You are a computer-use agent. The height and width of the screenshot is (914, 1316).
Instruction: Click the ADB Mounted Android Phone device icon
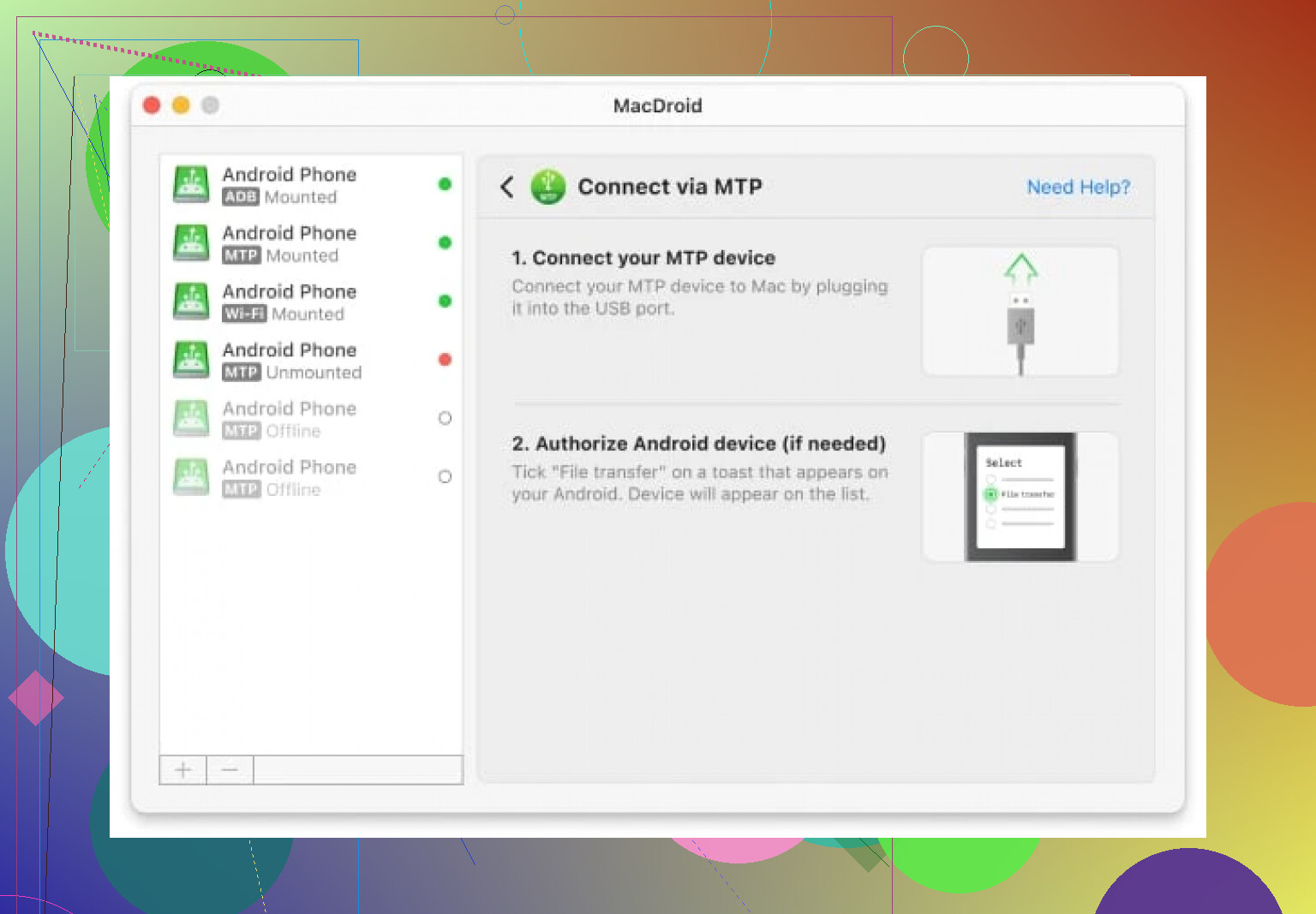pyautogui.click(x=191, y=184)
